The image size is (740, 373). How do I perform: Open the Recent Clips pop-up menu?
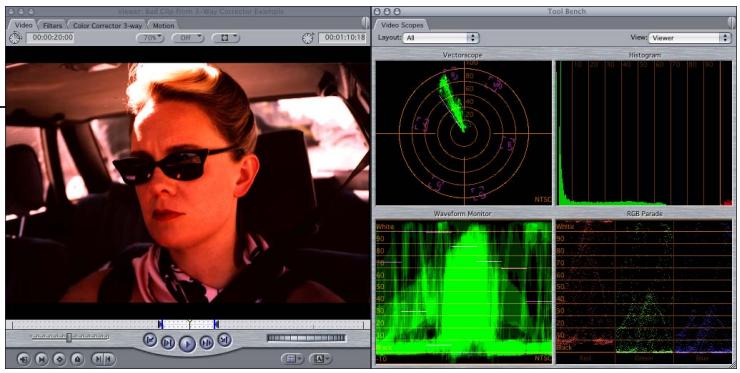coord(293,359)
